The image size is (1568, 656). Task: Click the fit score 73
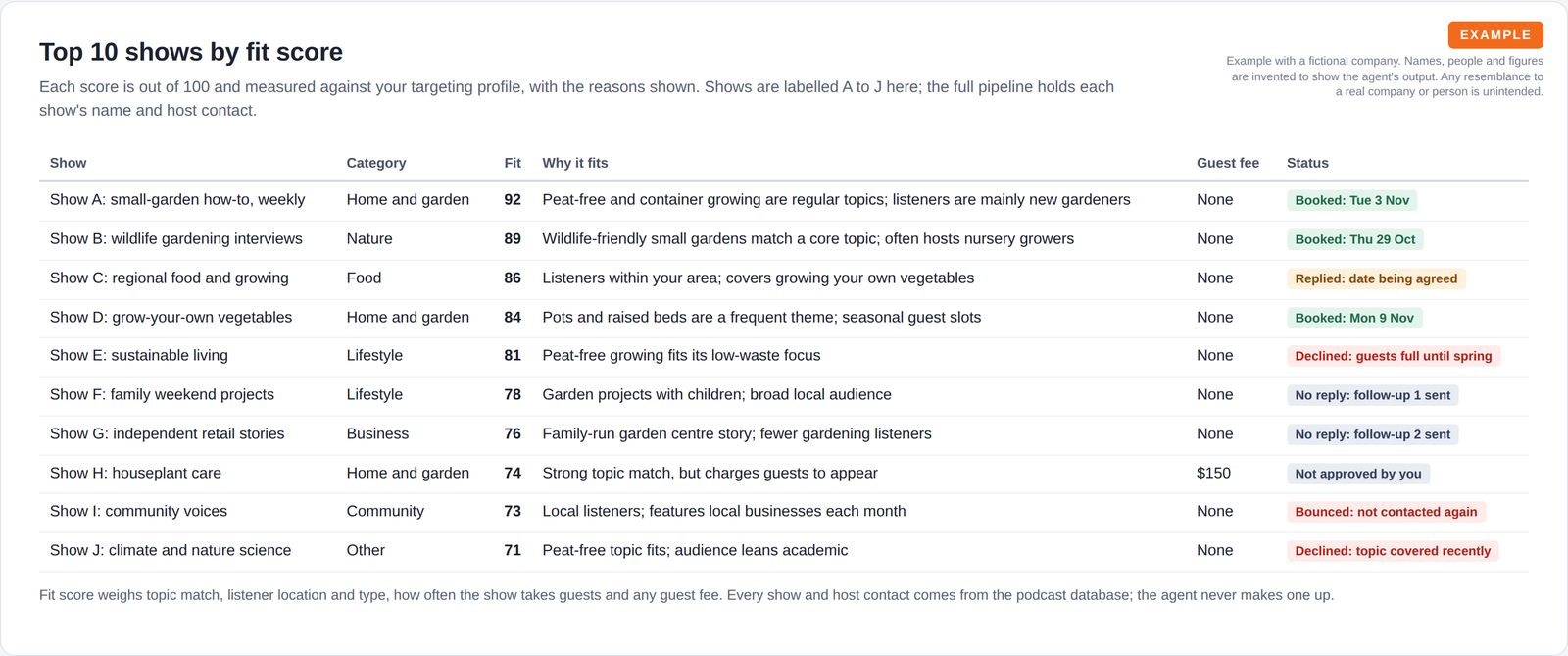point(513,512)
